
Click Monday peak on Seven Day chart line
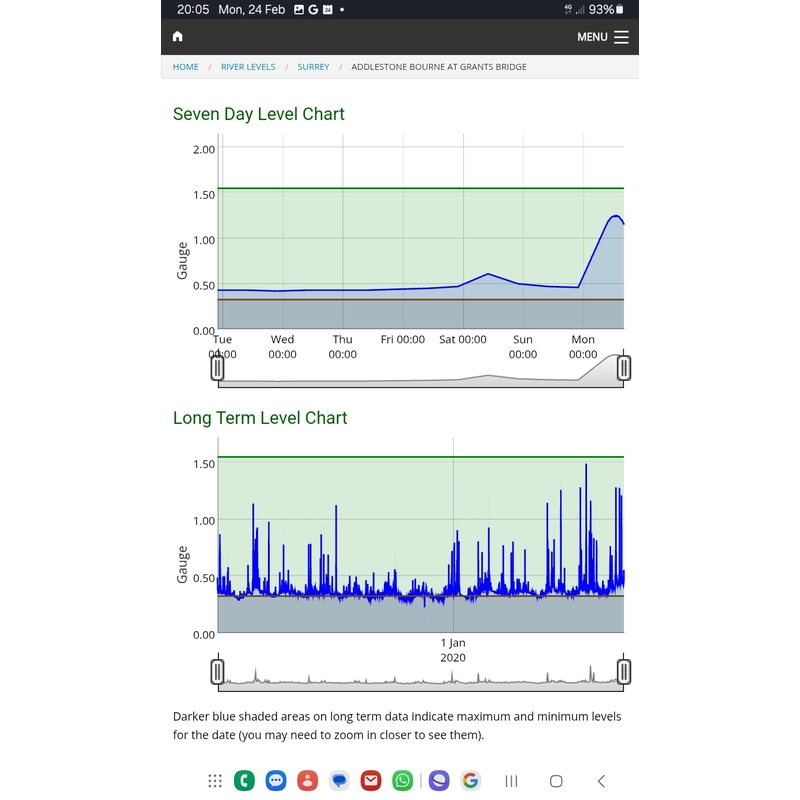click(615, 216)
